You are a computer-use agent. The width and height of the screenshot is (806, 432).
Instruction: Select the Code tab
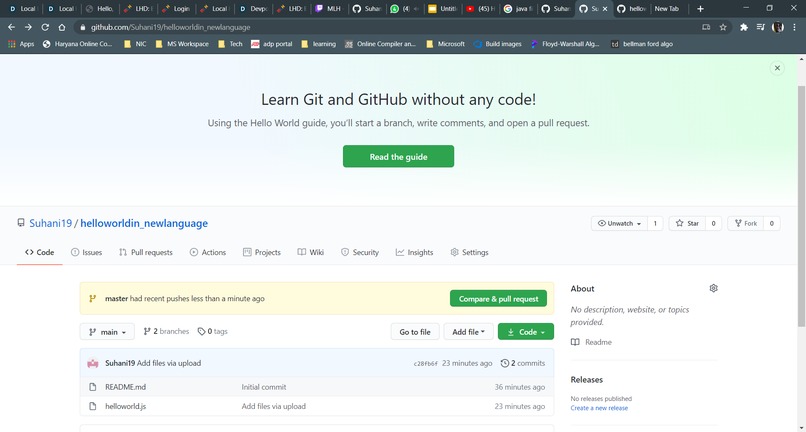pyautogui.click(x=40, y=253)
